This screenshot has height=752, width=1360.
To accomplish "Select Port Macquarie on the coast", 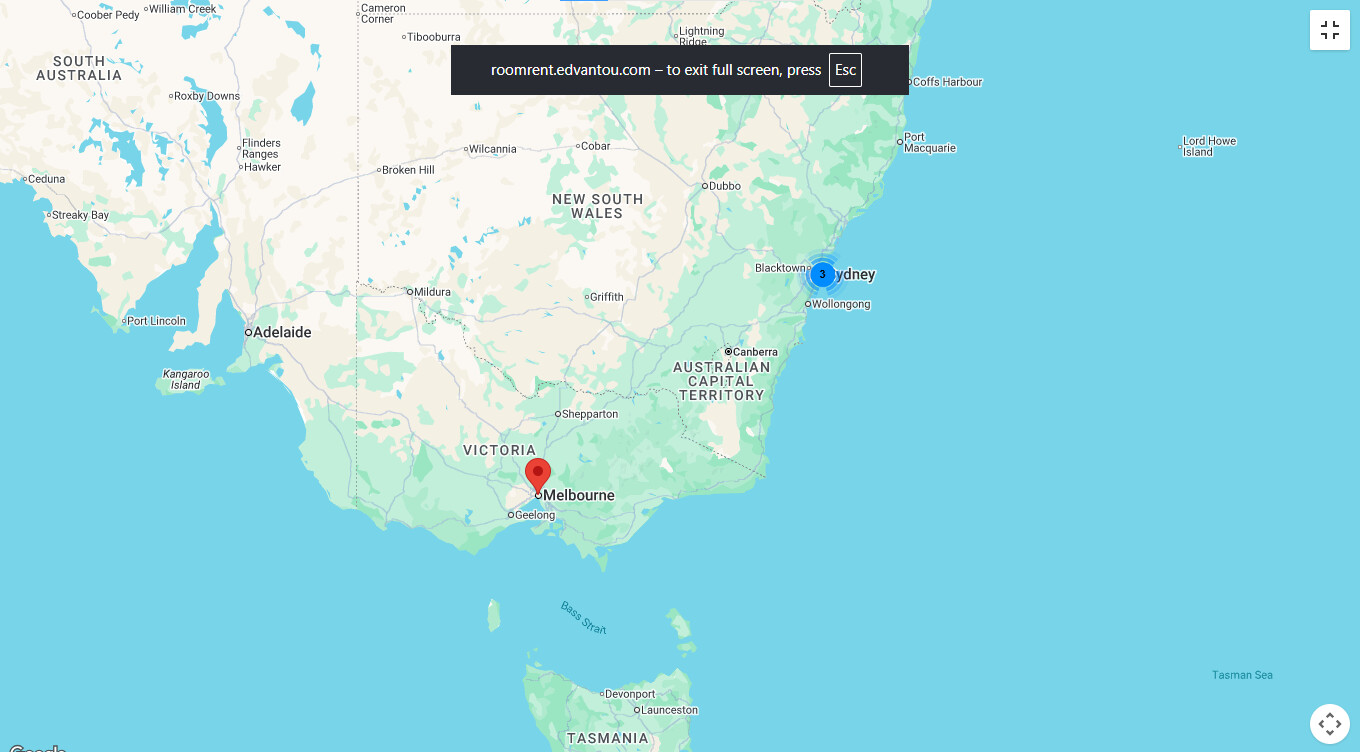I will (929, 143).
